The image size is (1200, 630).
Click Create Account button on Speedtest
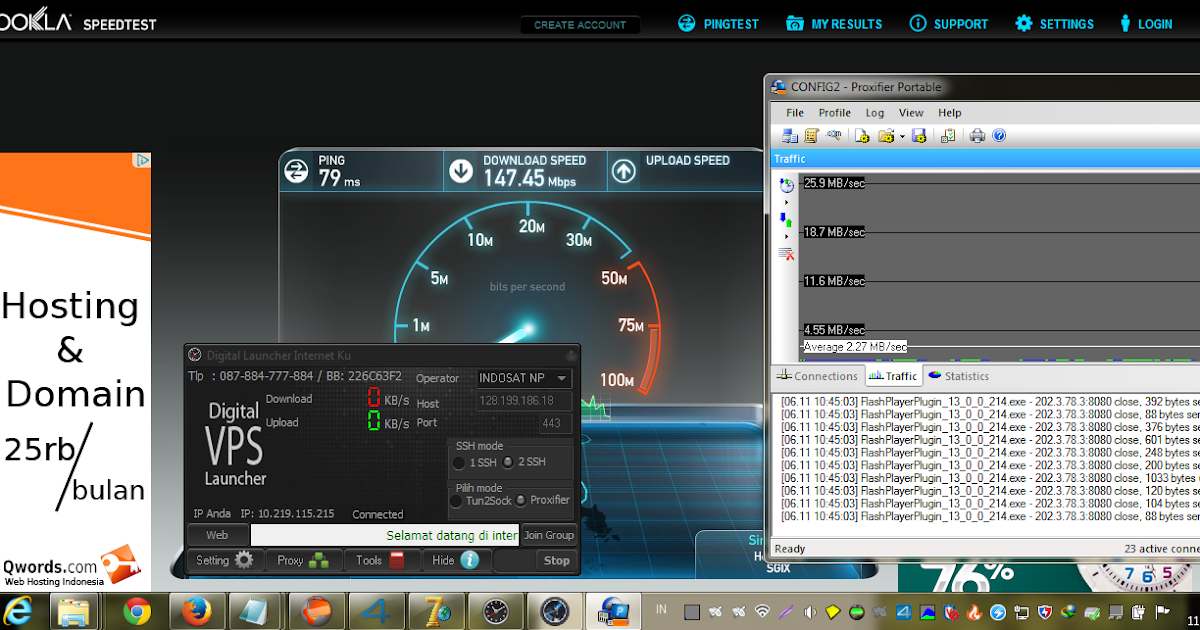coord(580,25)
